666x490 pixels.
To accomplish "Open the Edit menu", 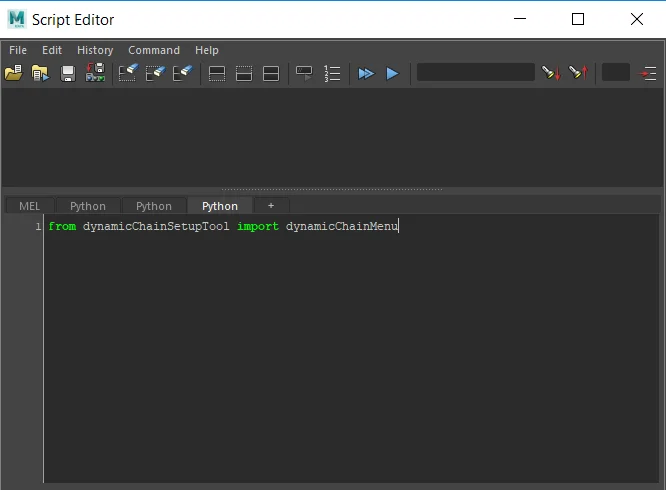I will click(52, 50).
